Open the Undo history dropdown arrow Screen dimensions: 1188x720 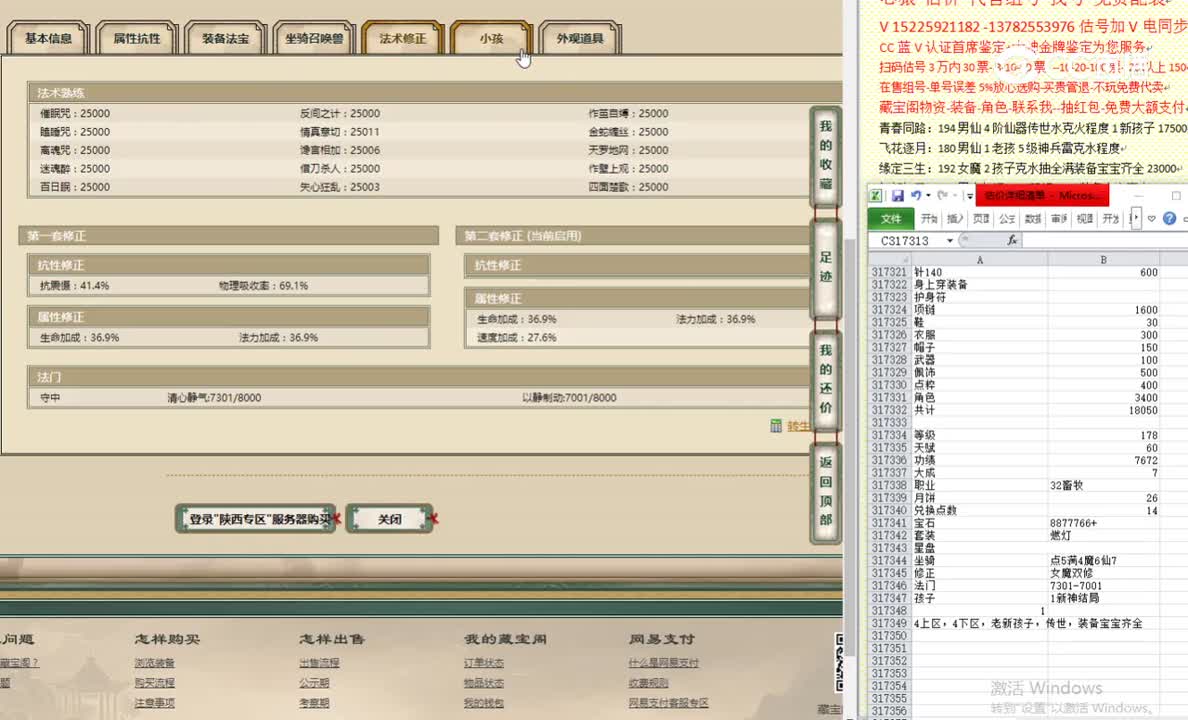928,196
